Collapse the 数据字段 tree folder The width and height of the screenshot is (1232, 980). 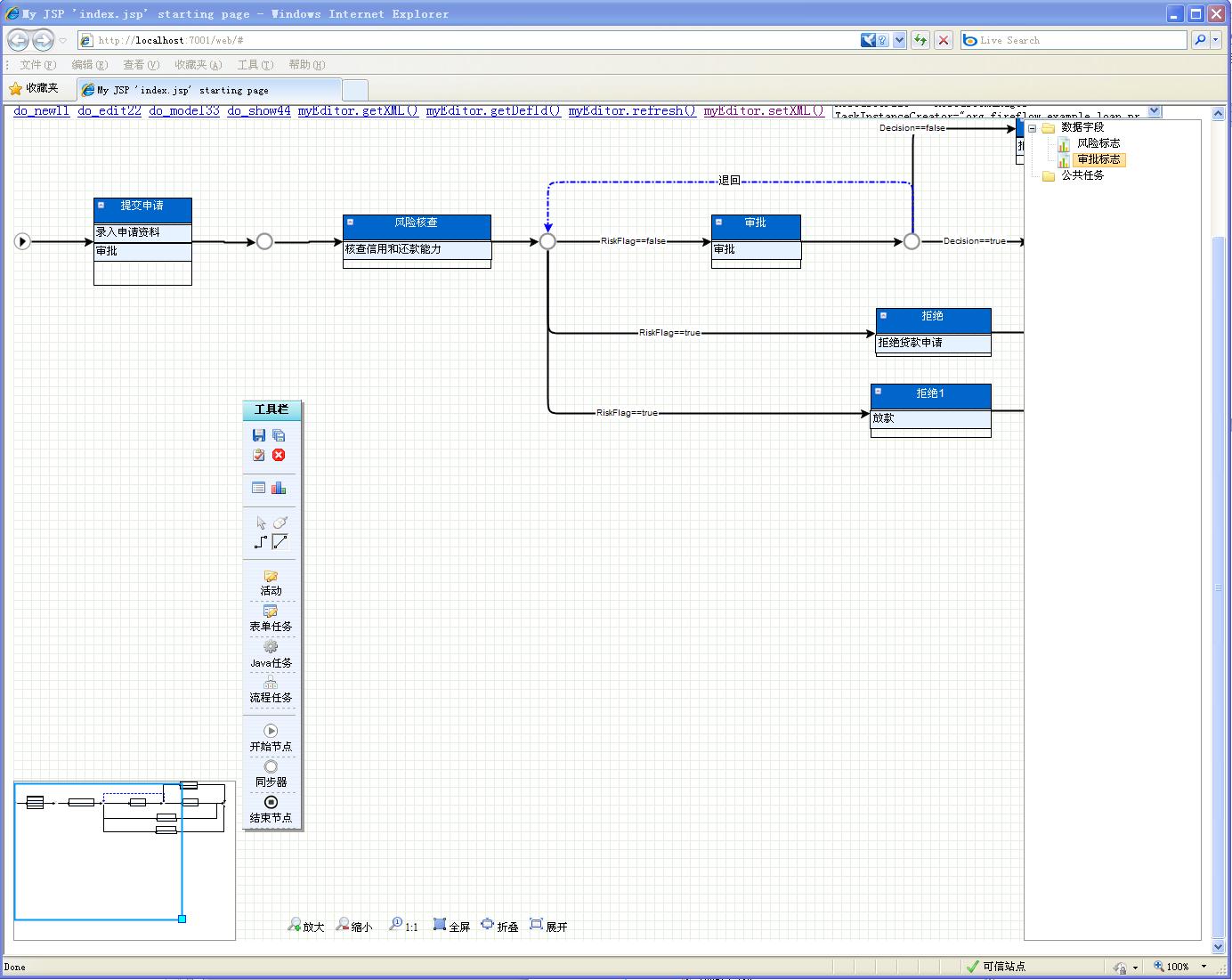(x=1032, y=128)
